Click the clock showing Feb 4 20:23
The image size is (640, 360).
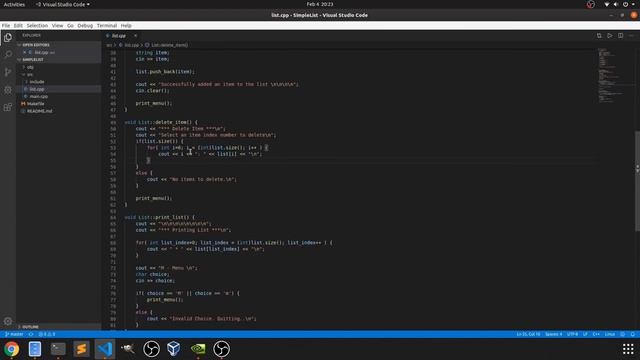(x=320, y=4)
